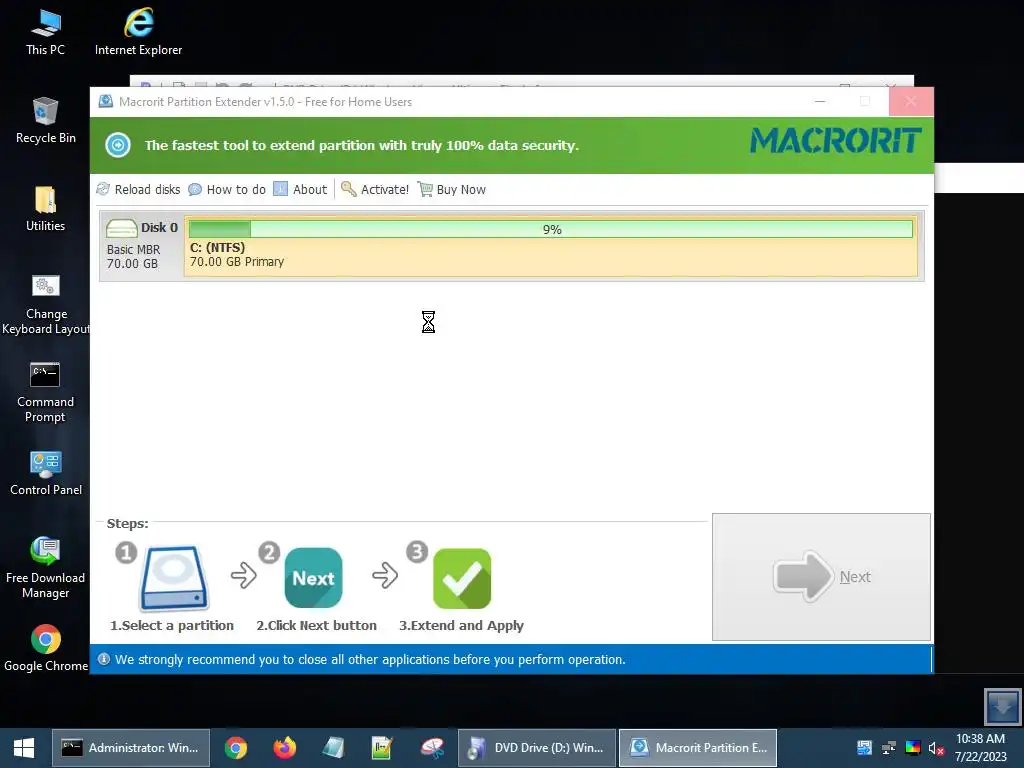
Task: Launch Firefox from the taskbar
Action: (x=285, y=748)
